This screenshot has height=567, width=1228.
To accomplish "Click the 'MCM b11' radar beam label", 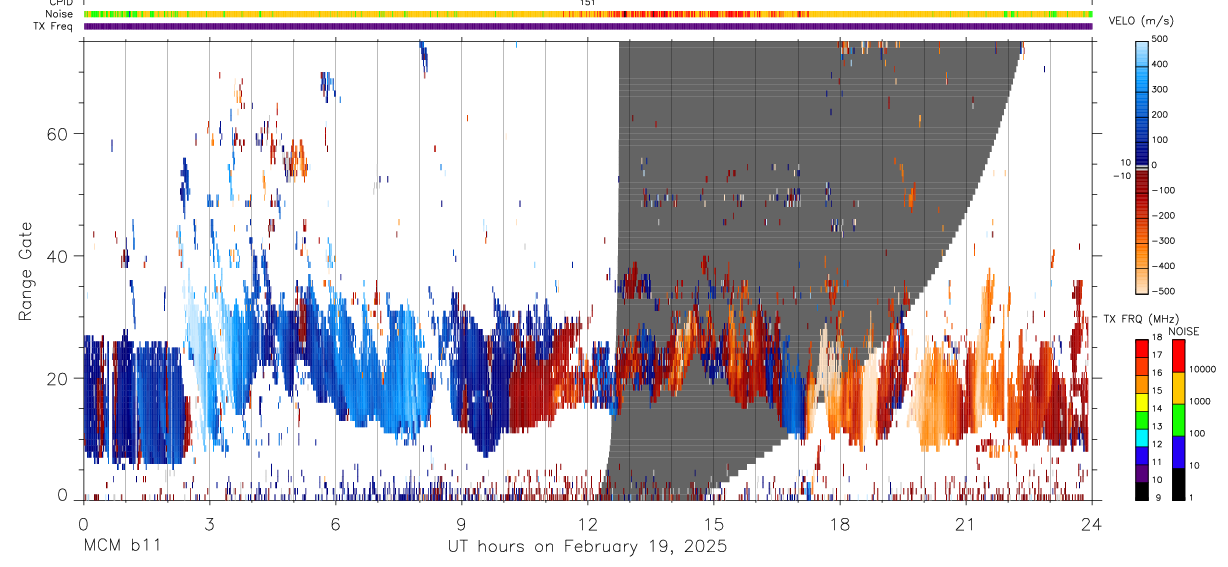I will (x=121, y=547).
